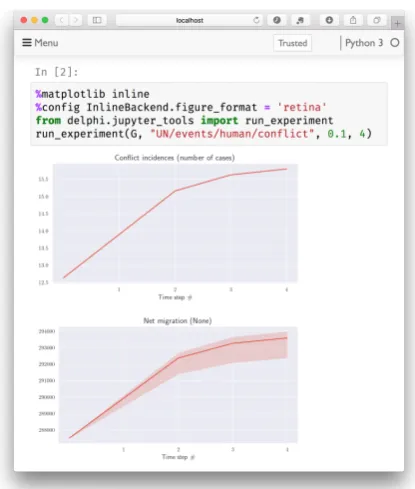Viewport: 415px width, 489px height.
Task: Click the "UN/events/human/conflict" string
Action: tap(232, 134)
